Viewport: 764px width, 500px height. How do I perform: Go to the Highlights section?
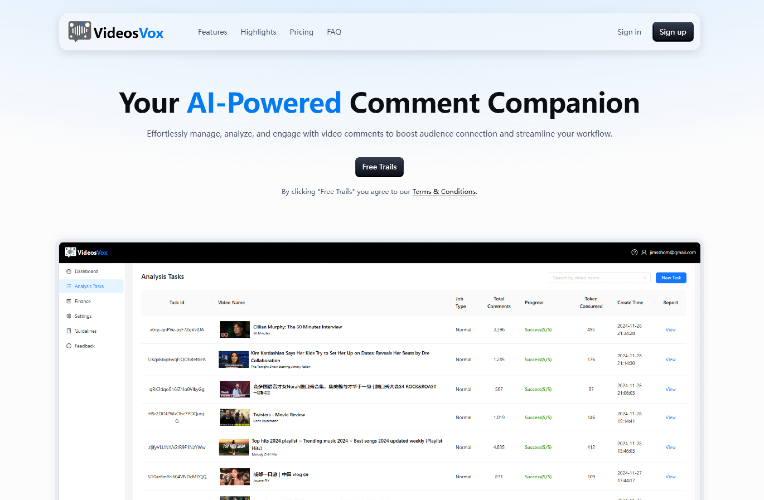(258, 32)
